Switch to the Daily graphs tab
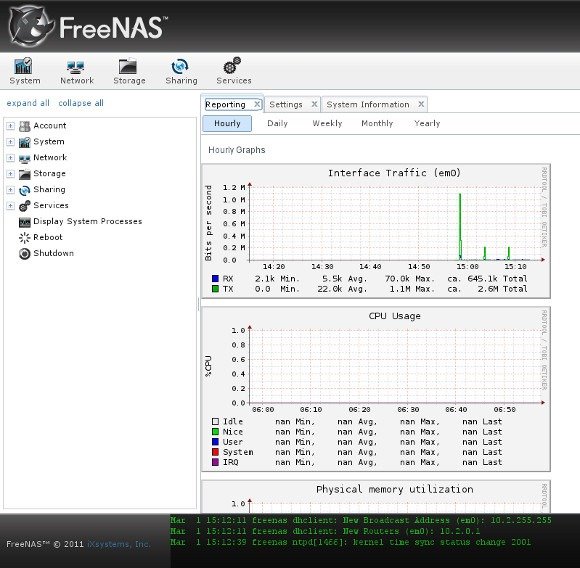This screenshot has width=580, height=568. click(277, 124)
